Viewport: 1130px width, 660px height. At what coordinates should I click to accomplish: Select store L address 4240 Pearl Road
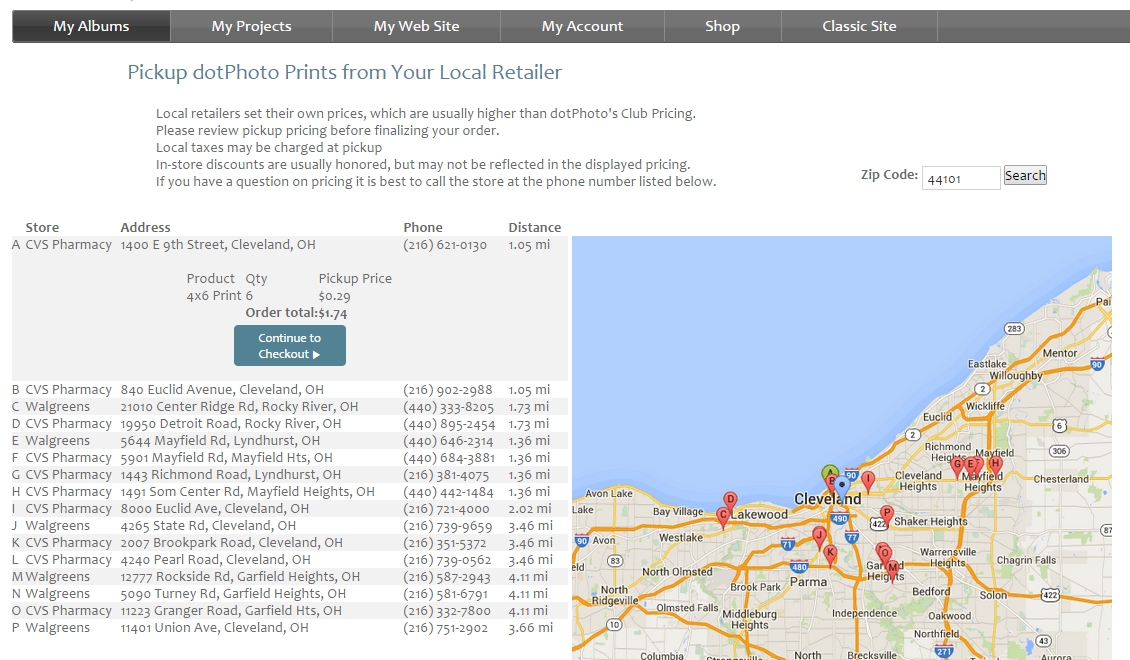pos(215,560)
